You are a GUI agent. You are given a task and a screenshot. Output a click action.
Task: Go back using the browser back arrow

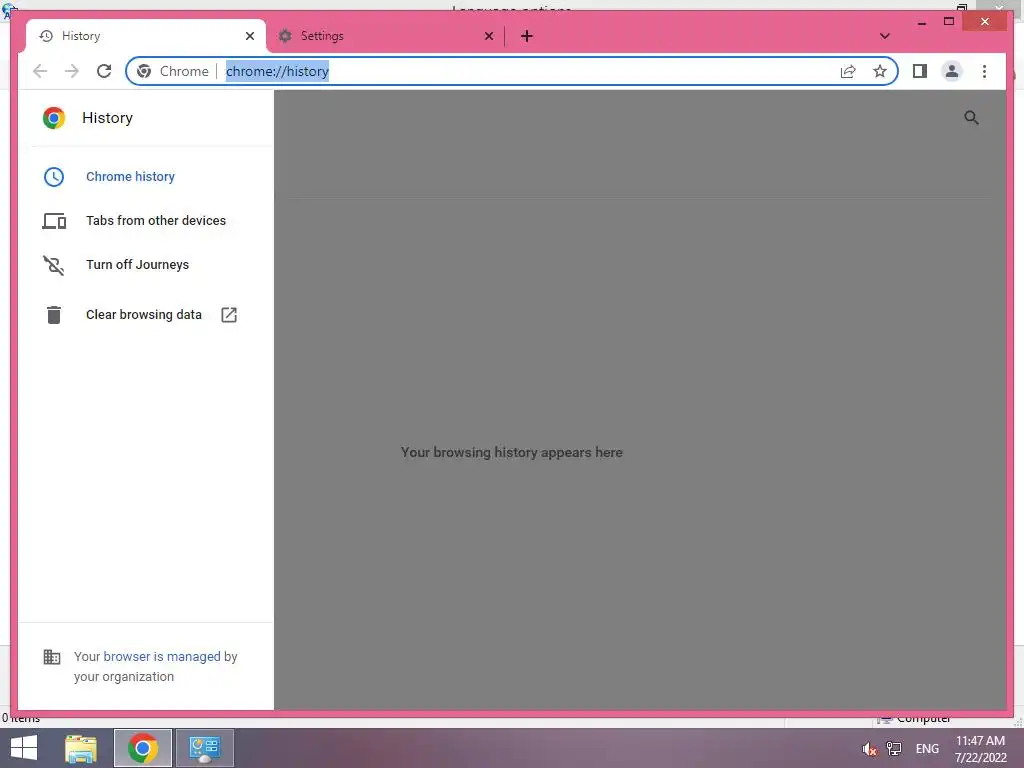click(40, 71)
